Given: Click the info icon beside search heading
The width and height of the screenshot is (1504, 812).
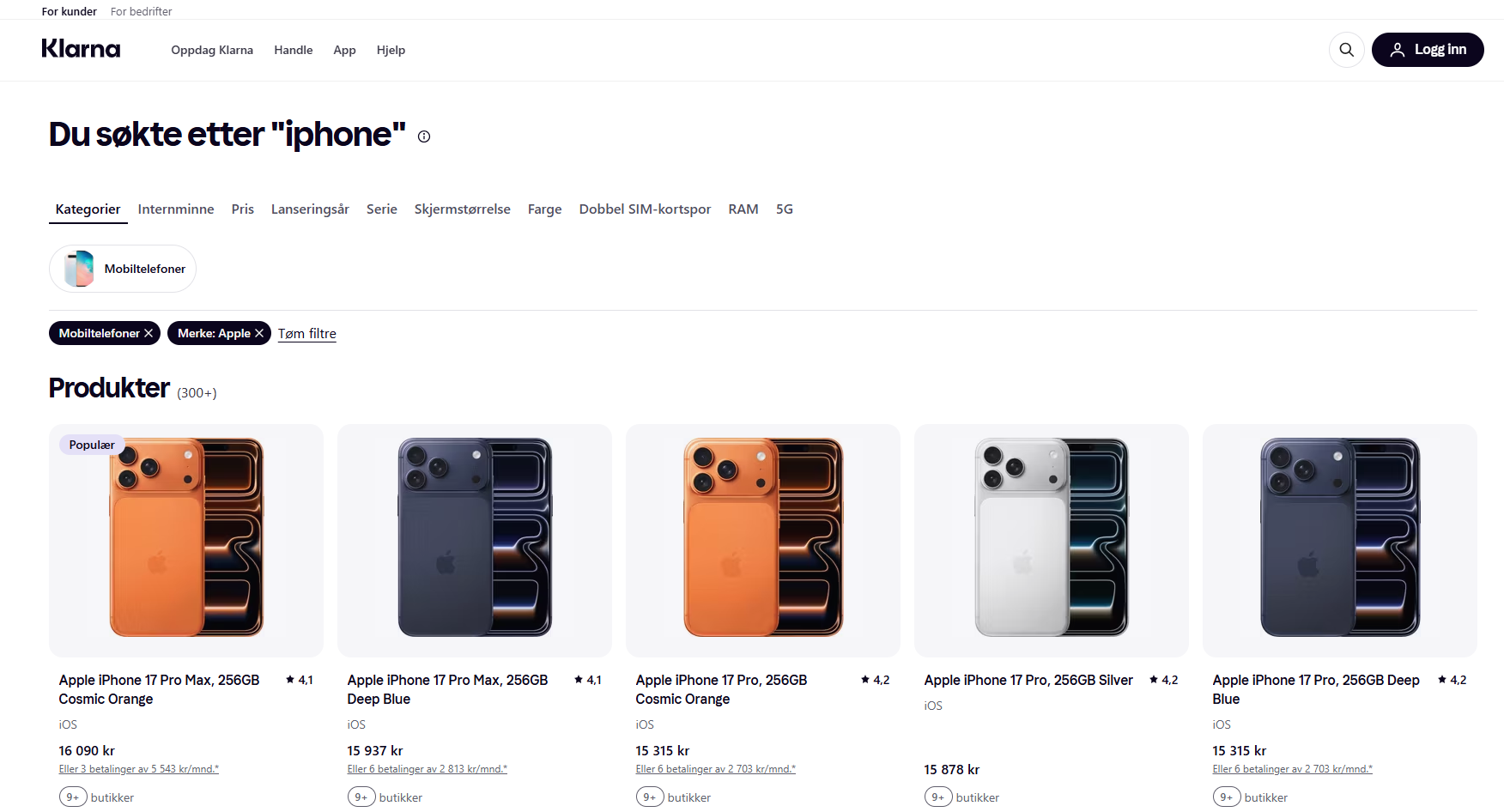Looking at the screenshot, I should pyautogui.click(x=424, y=136).
